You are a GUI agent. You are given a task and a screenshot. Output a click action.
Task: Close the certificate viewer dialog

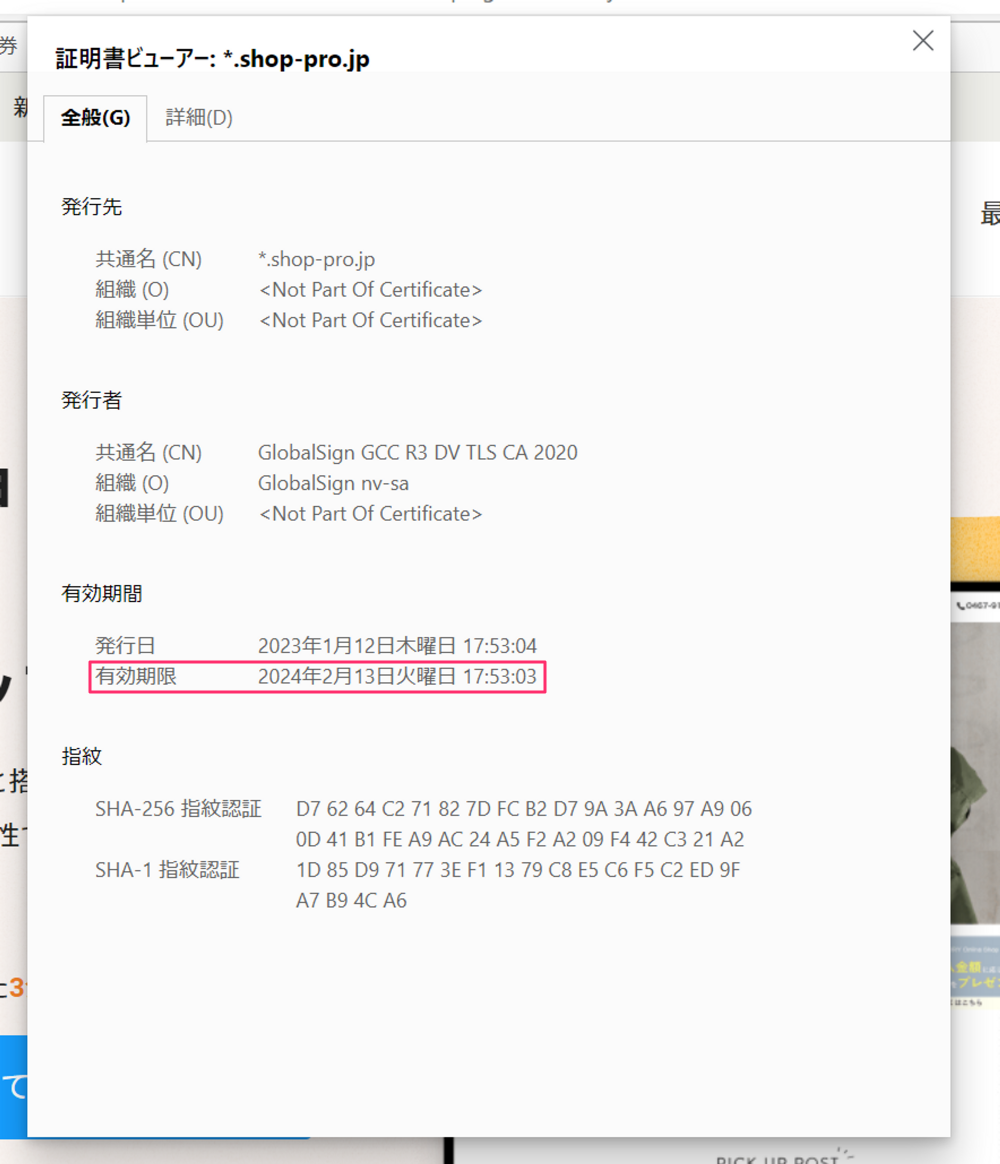(x=922, y=41)
